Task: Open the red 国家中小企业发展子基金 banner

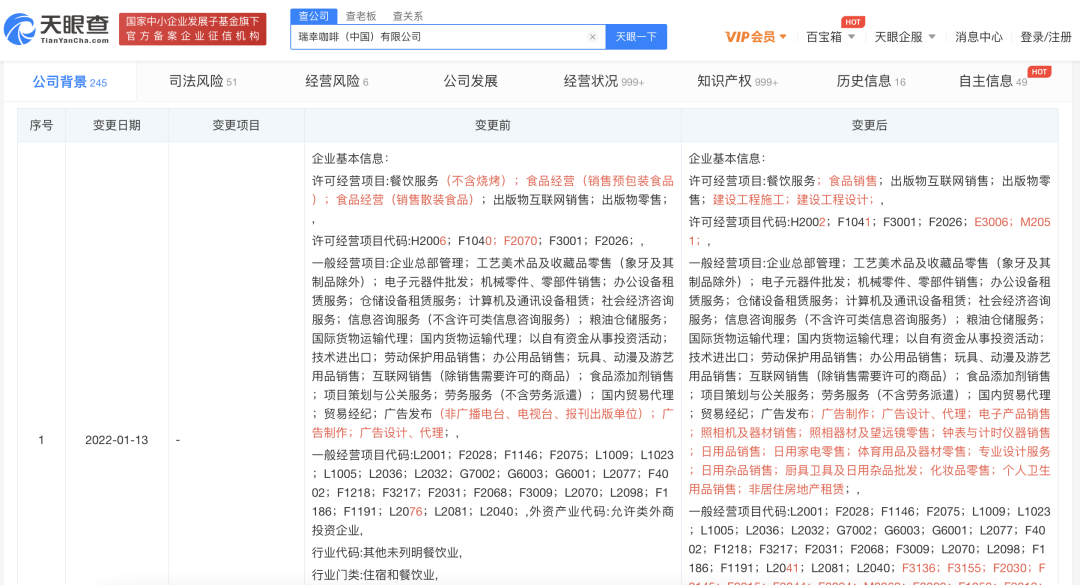Action: pyautogui.click(x=193, y=29)
